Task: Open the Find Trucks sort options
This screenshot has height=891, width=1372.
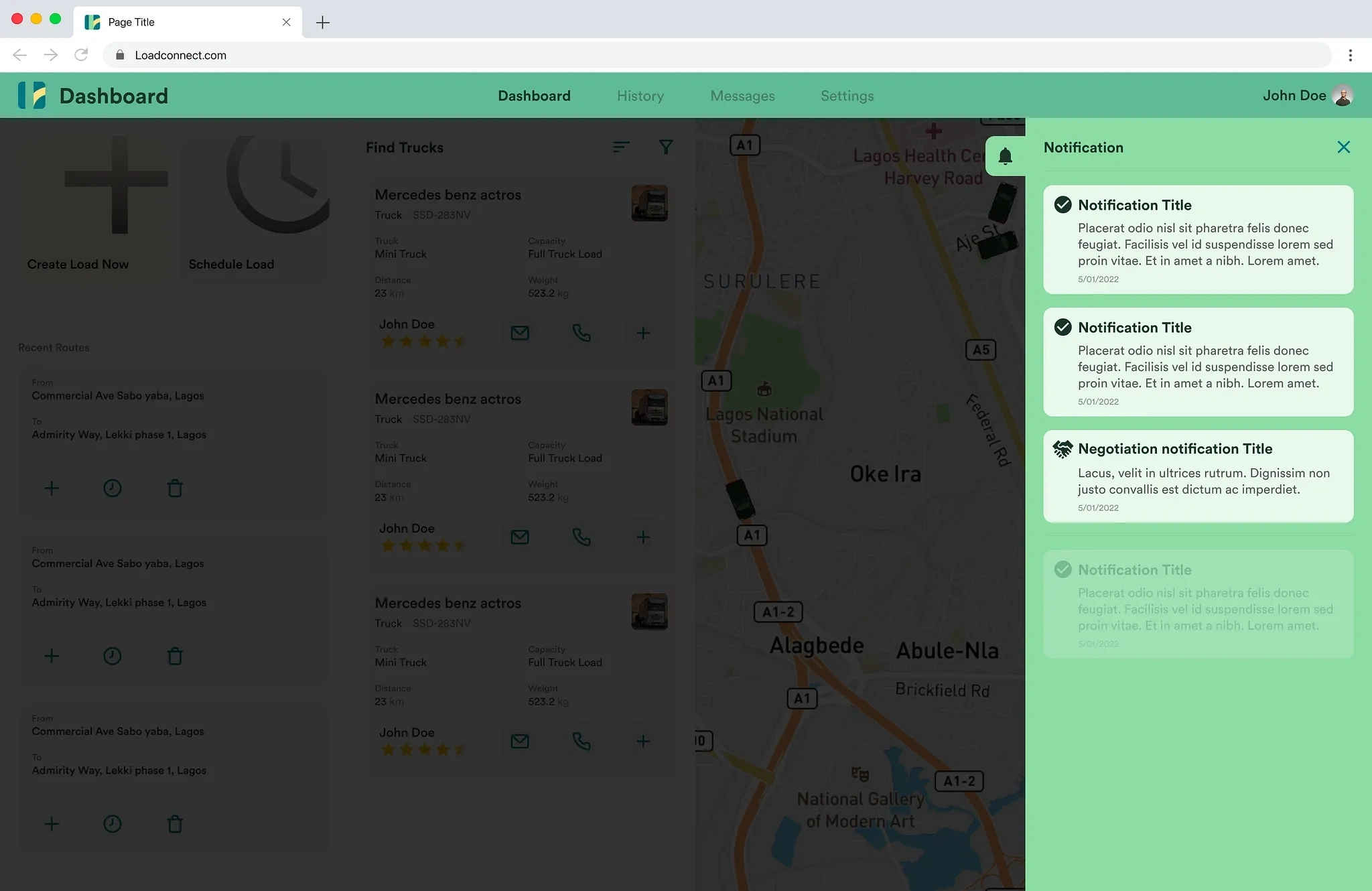Action: click(621, 147)
